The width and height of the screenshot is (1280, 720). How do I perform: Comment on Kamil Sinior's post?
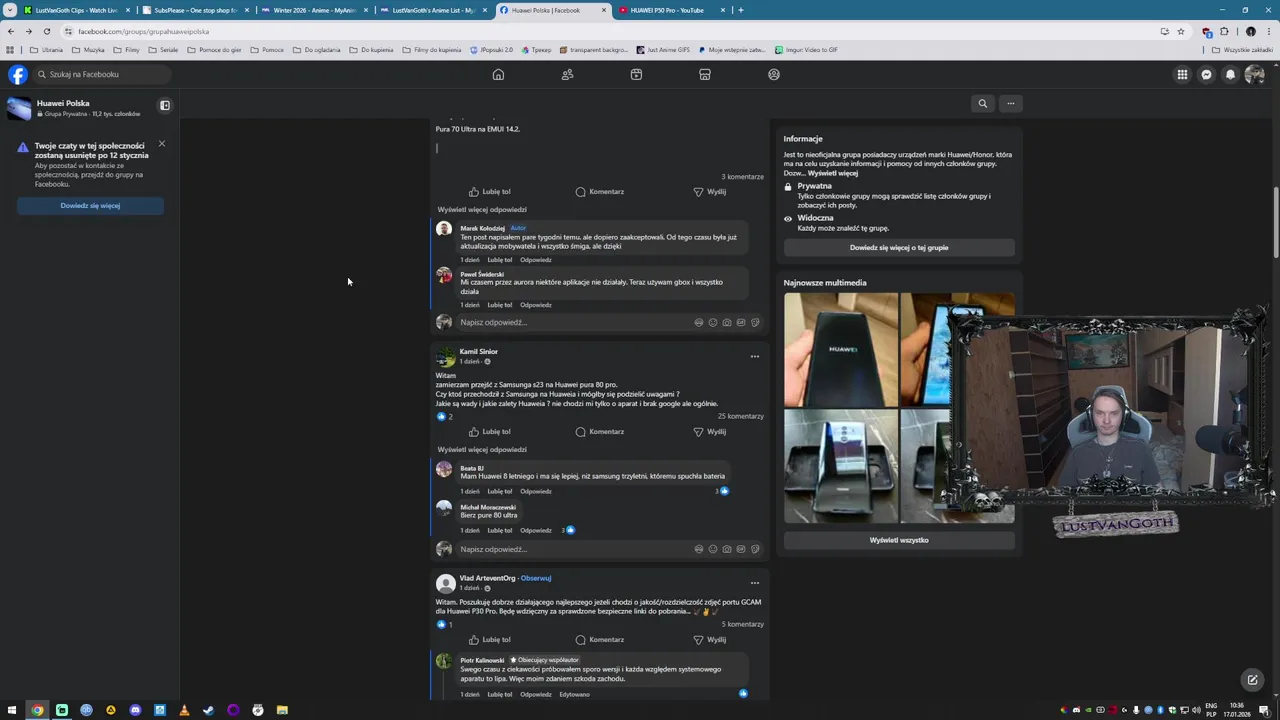tap(600, 432)
